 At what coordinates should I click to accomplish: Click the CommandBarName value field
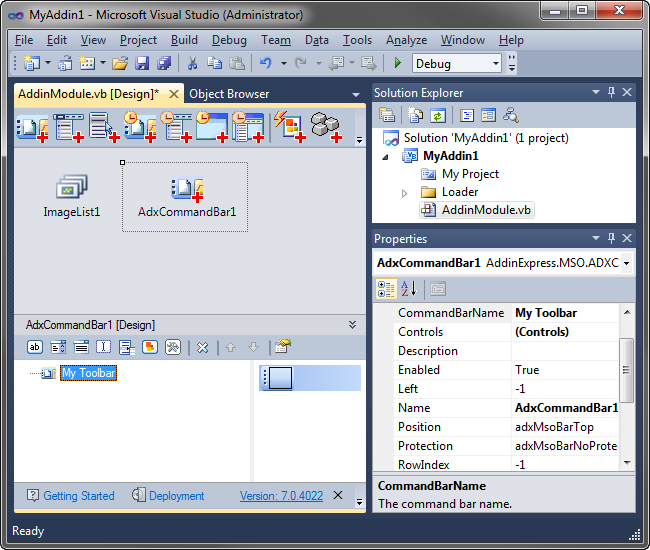coord(565,313)
